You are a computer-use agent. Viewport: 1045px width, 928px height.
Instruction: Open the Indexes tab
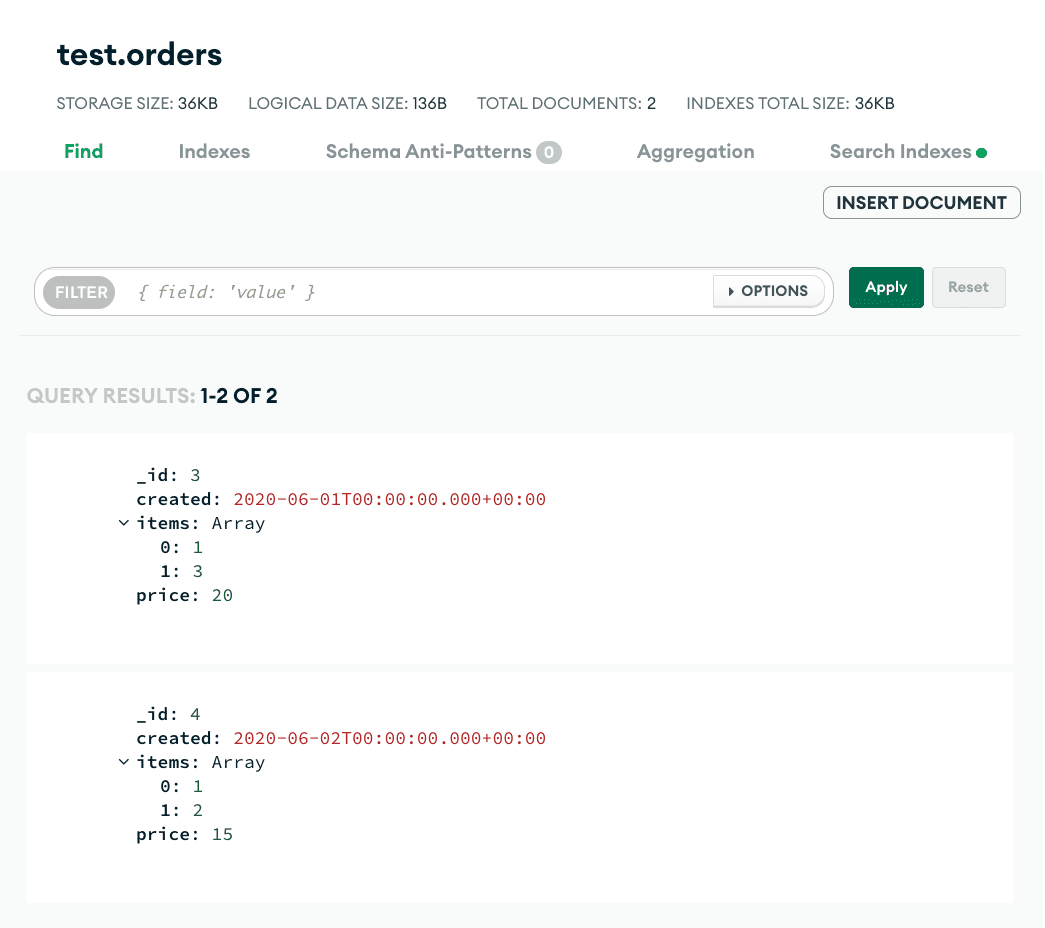coord(214,152)
